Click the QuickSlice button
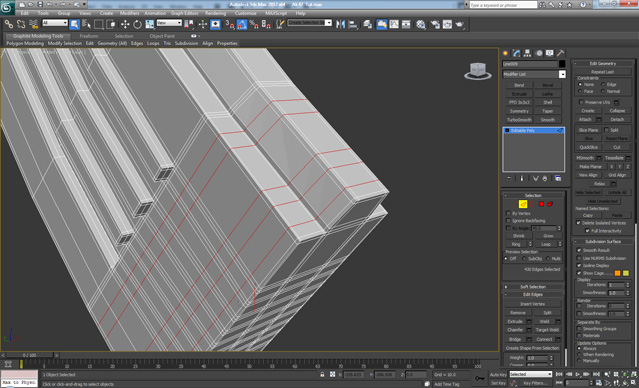Viewport: 639px width, 388px height. click(x=588, y=148)
